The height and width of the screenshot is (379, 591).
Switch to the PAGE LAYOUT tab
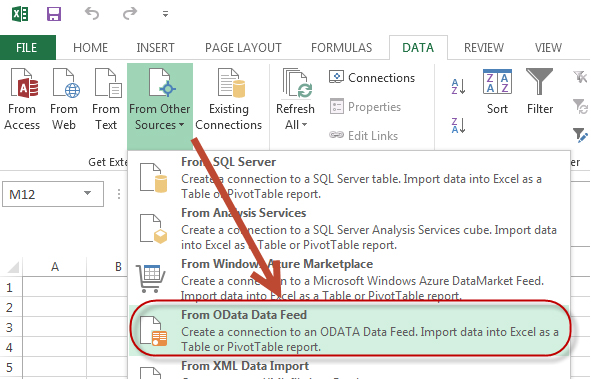click(x=243, y=47)
